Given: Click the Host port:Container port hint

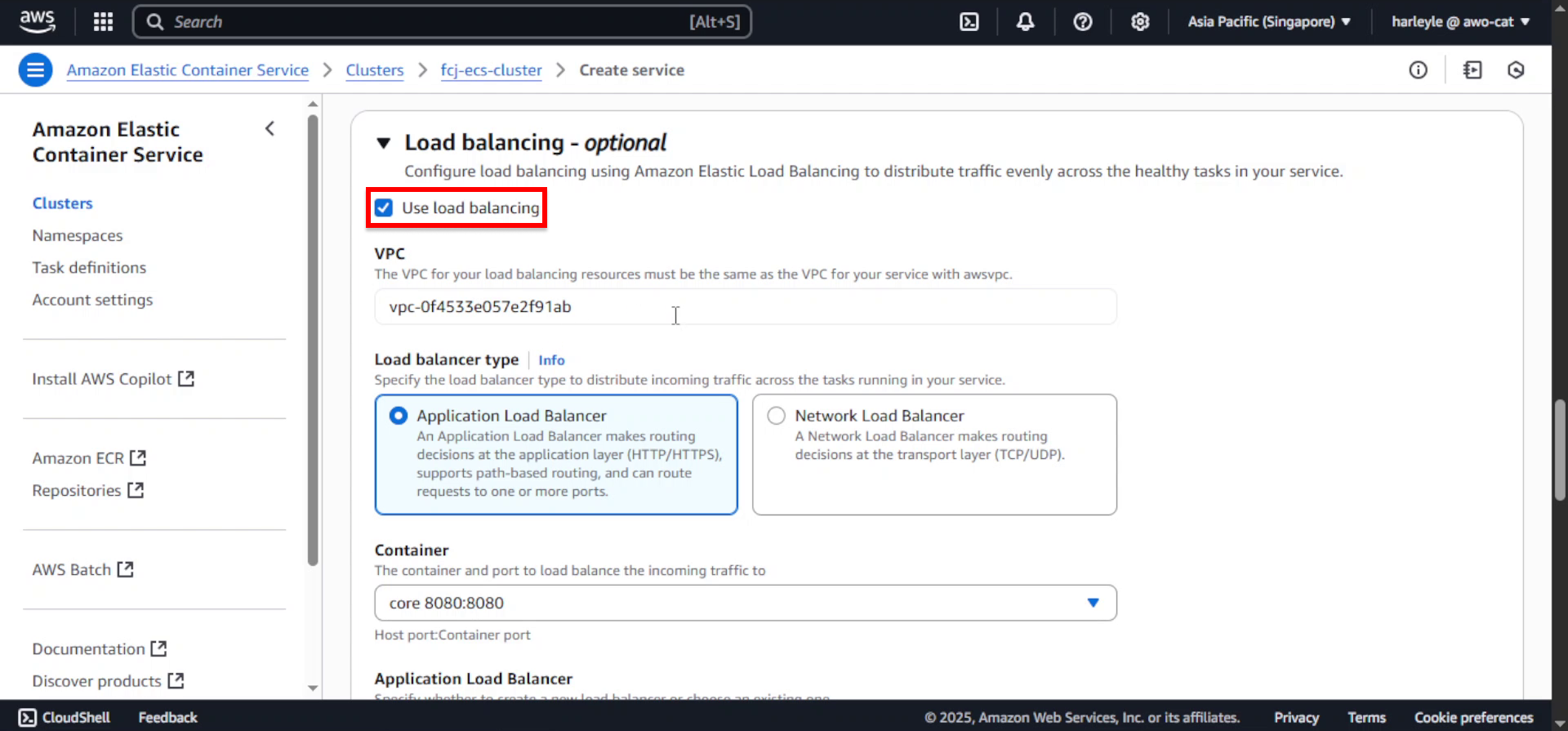Looking at the screenshot, I should click(x=452, y=635).
